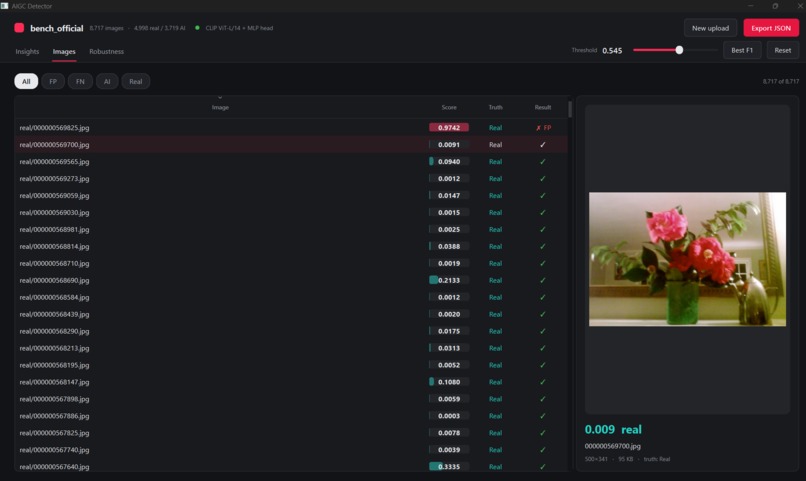Click the New upload button
Image resolution: width=806 pixels, height=481 pixels.
tap(710, 28)
